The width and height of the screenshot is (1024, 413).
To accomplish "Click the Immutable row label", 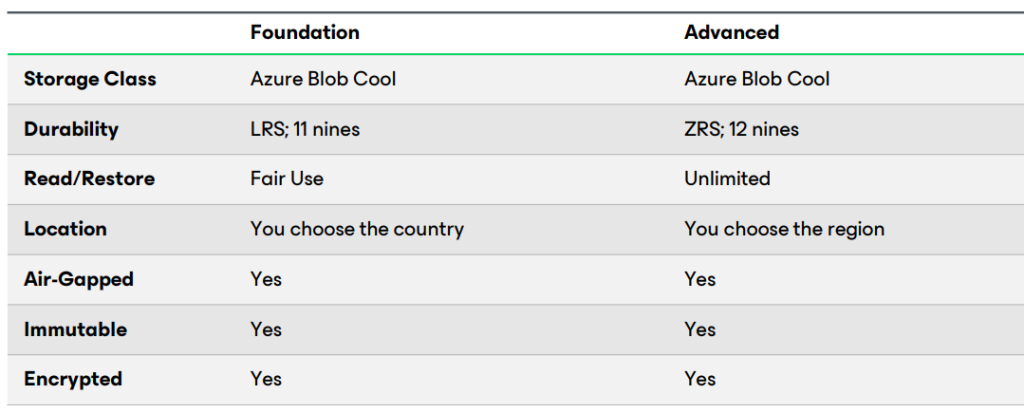I will tap(76, 329).
